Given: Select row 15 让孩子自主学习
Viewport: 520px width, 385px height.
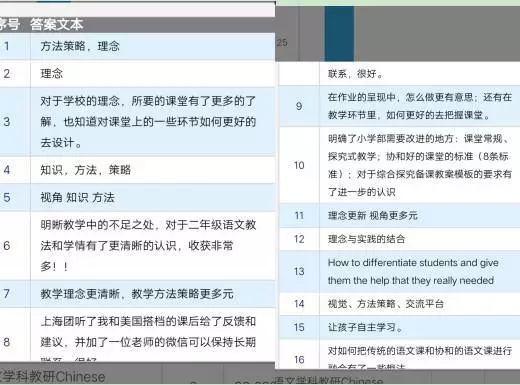Looking at the screenshot, I should (400, 327).
